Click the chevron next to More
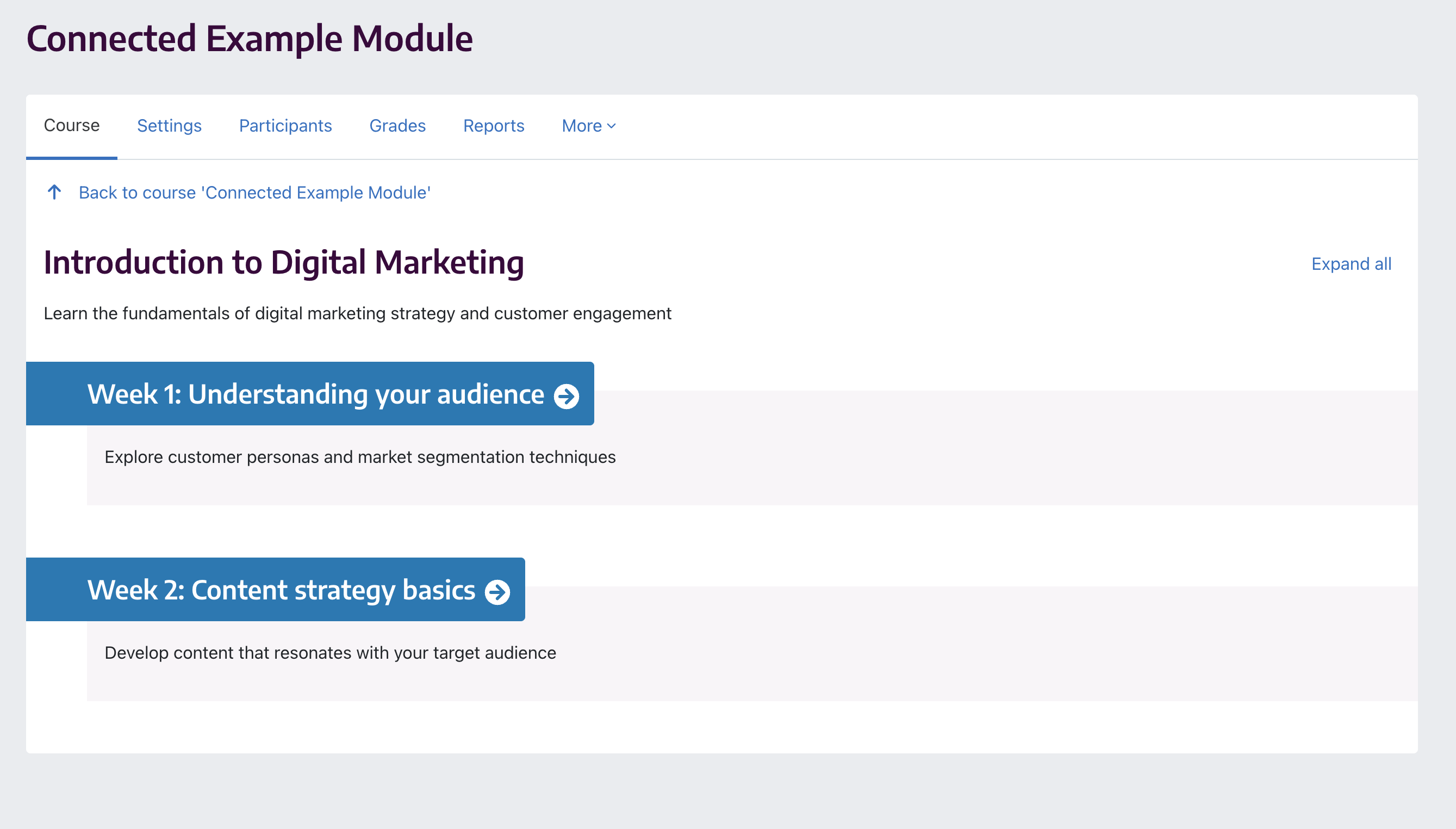Image resolution: width=1456 pixels, height=829 pixels. (611, 126)
